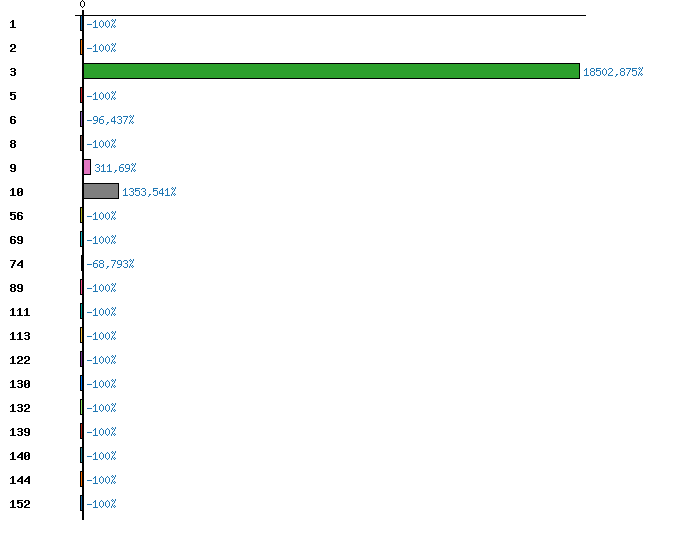The height and width of the screenshot is (549, 700).
Task: Select row label 10 on the left axis
Action: 16,192
